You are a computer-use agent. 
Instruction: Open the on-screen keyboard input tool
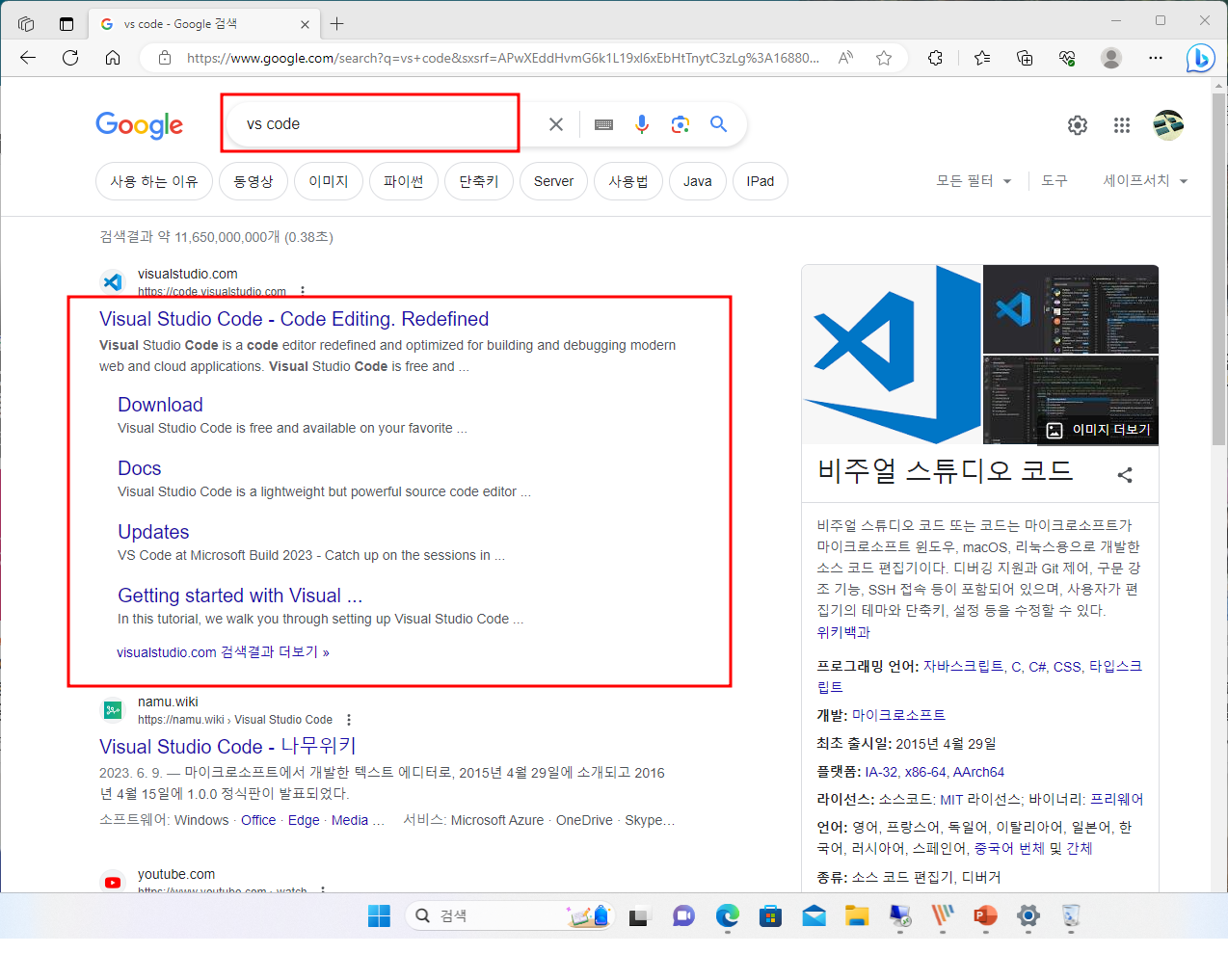click(604, 124)
